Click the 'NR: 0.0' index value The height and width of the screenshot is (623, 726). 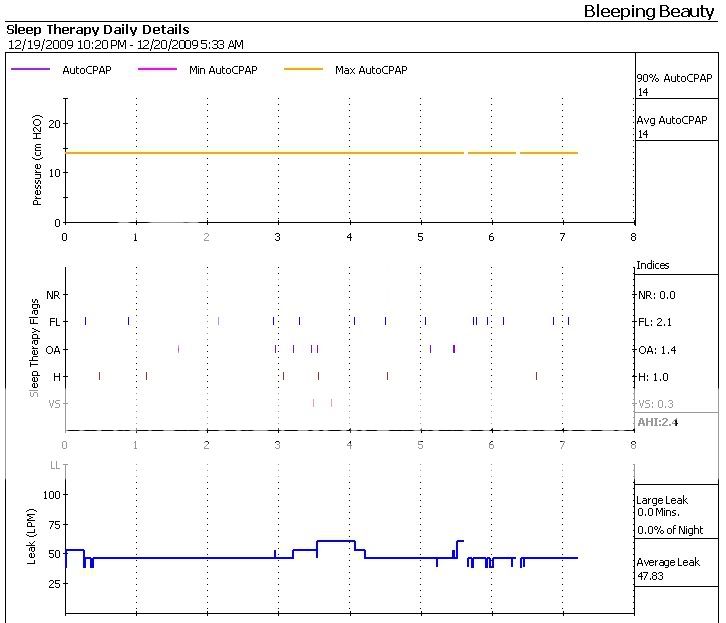656,295
